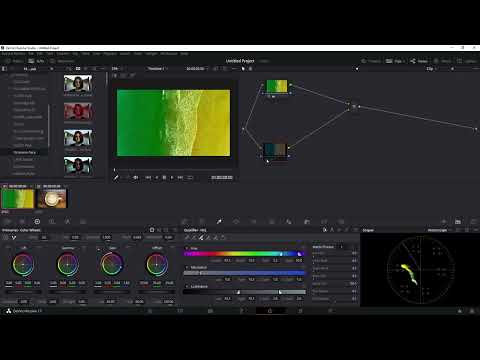Play the clip forward in viewer
480x360 pixels.
(172, 178)
